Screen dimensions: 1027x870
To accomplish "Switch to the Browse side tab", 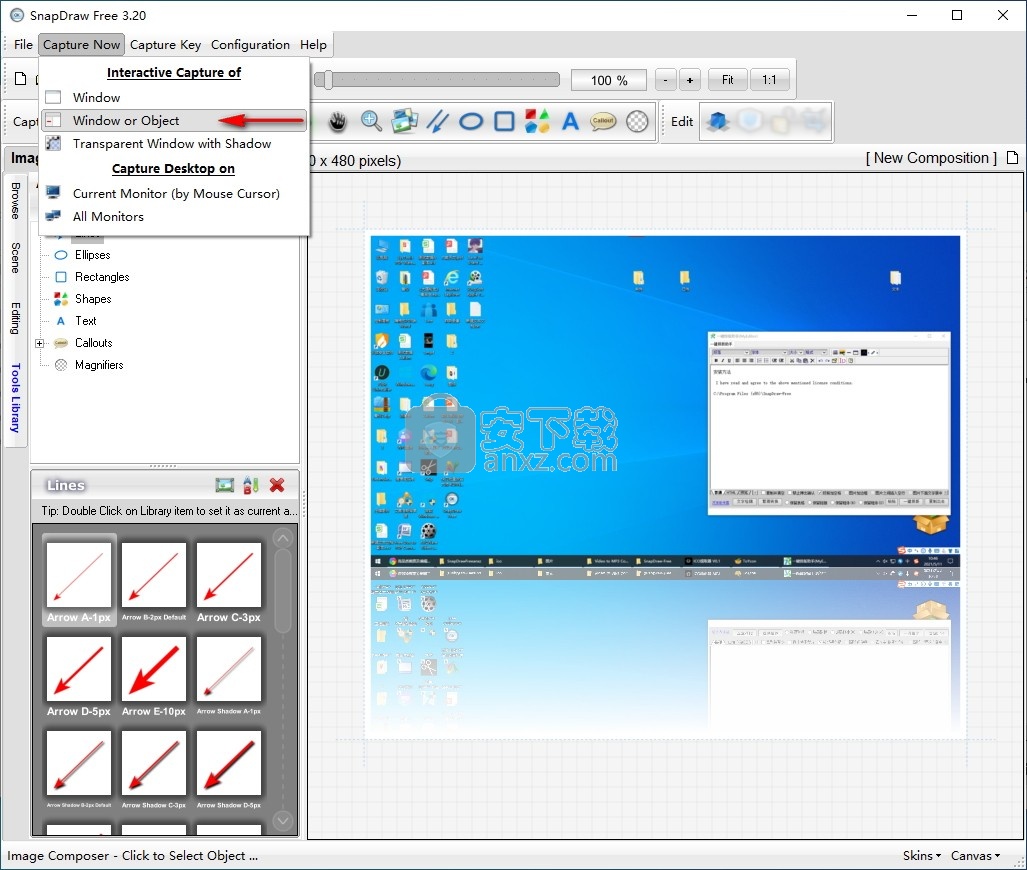I will coord(16,200).
